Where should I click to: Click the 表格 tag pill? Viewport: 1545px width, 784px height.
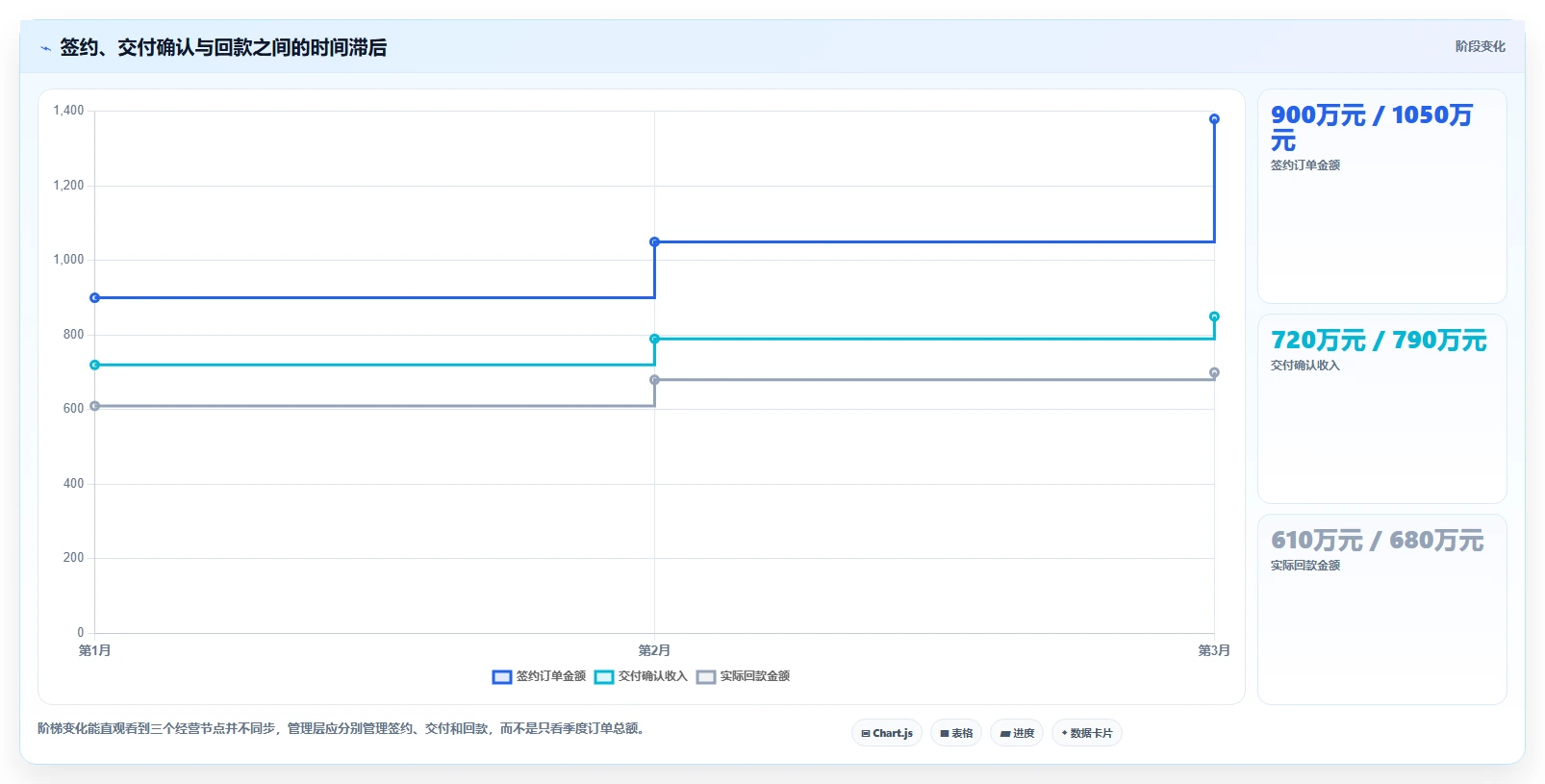[956, 733]
